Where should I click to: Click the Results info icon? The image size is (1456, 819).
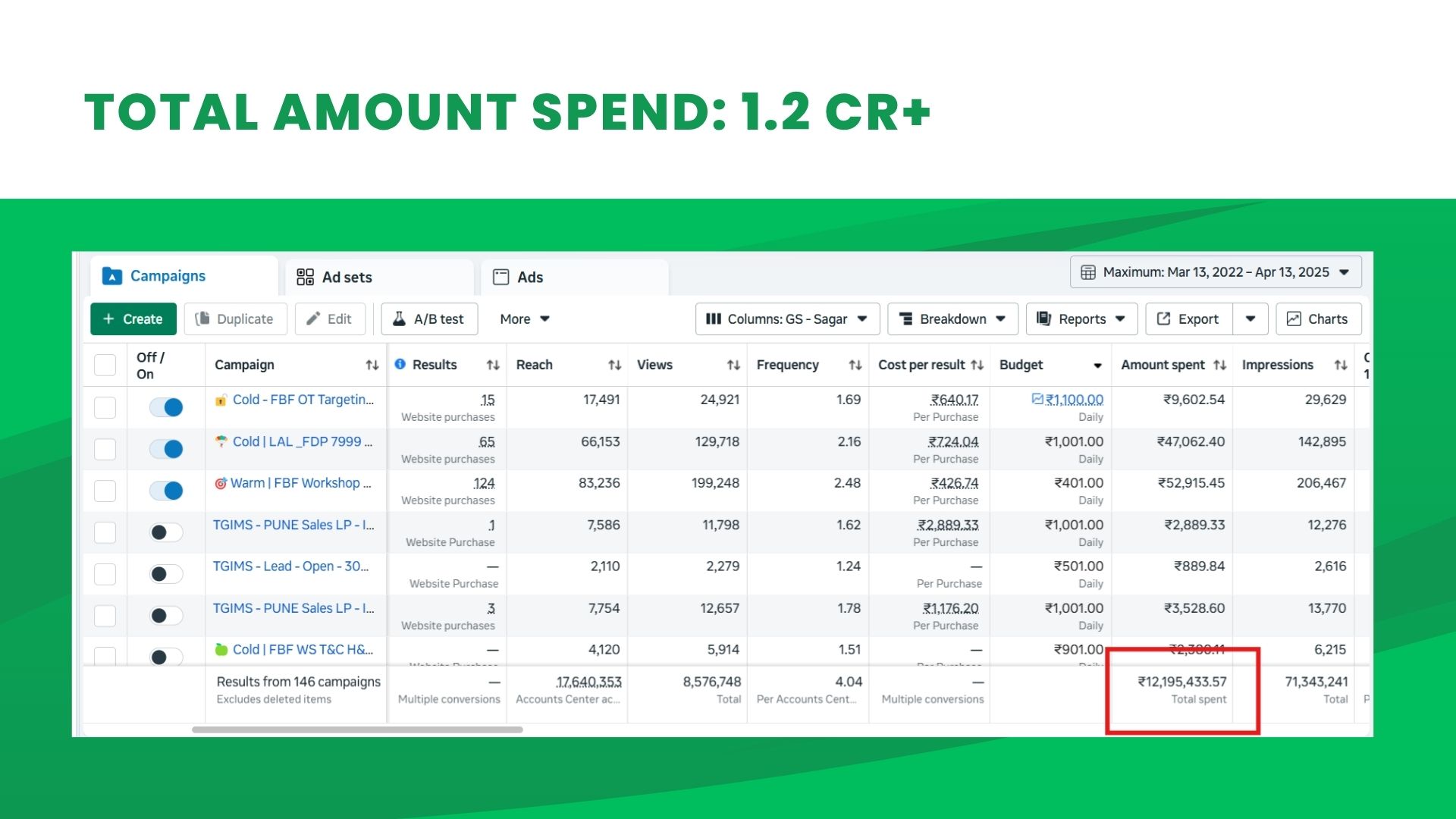pos(400,364)
